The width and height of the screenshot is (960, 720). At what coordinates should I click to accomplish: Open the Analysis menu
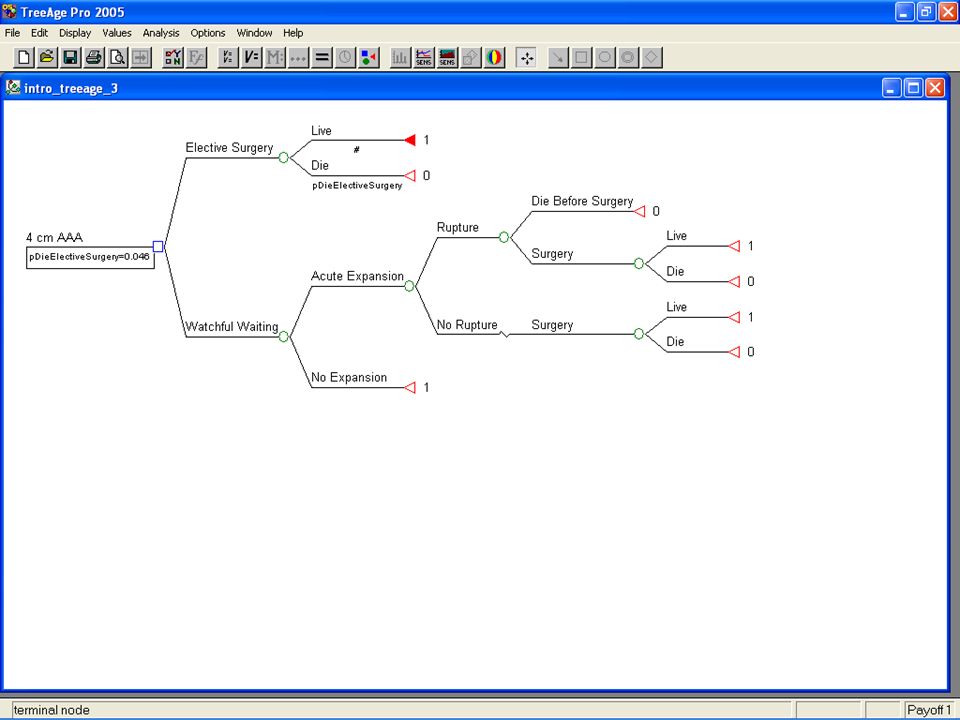[161, 33]
